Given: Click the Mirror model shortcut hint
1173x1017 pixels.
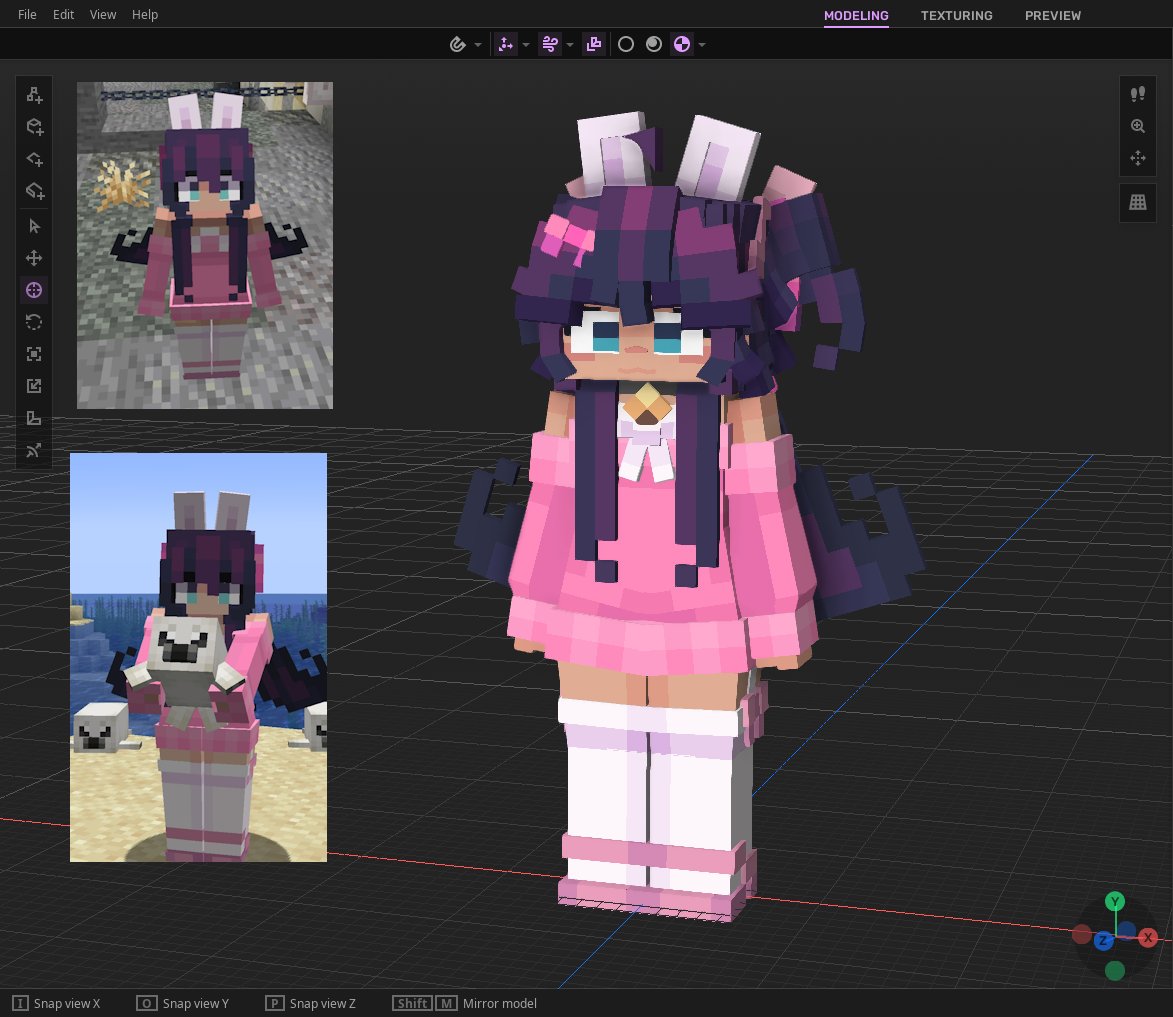Looking at the screenshot, I should coord(465,1004).
